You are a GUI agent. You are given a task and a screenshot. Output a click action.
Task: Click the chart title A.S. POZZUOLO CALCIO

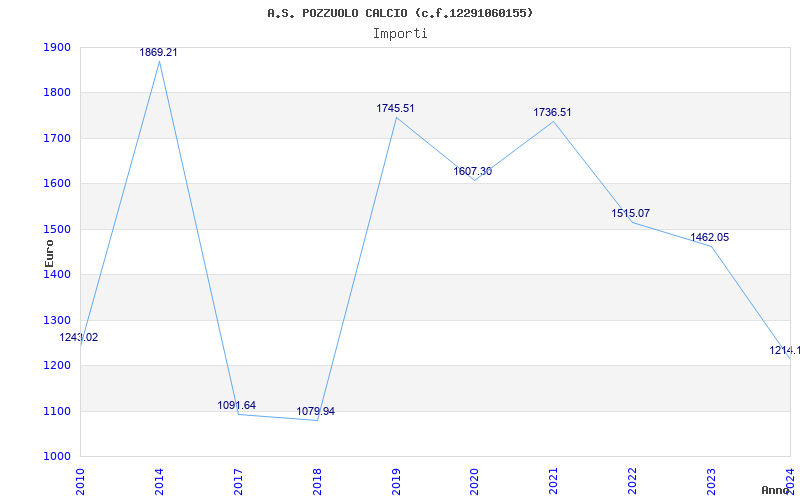400,13
